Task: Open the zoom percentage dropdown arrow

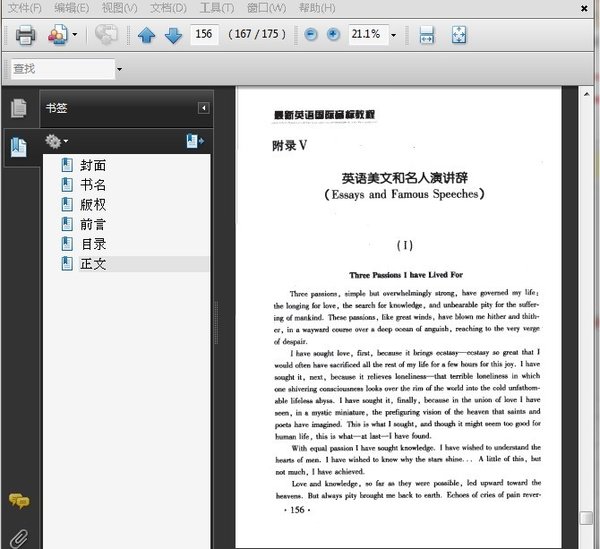Action: [393, 35]
